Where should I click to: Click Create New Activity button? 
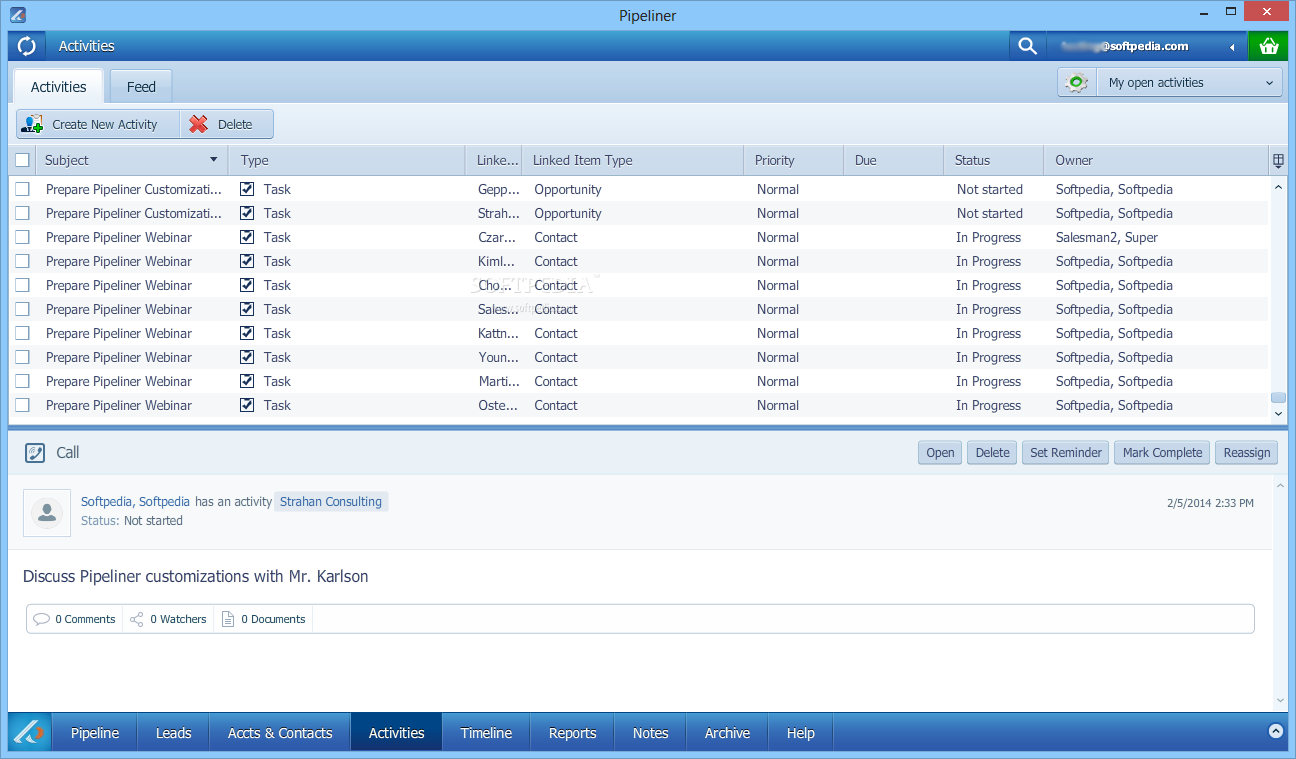click(x=98, y=124)
